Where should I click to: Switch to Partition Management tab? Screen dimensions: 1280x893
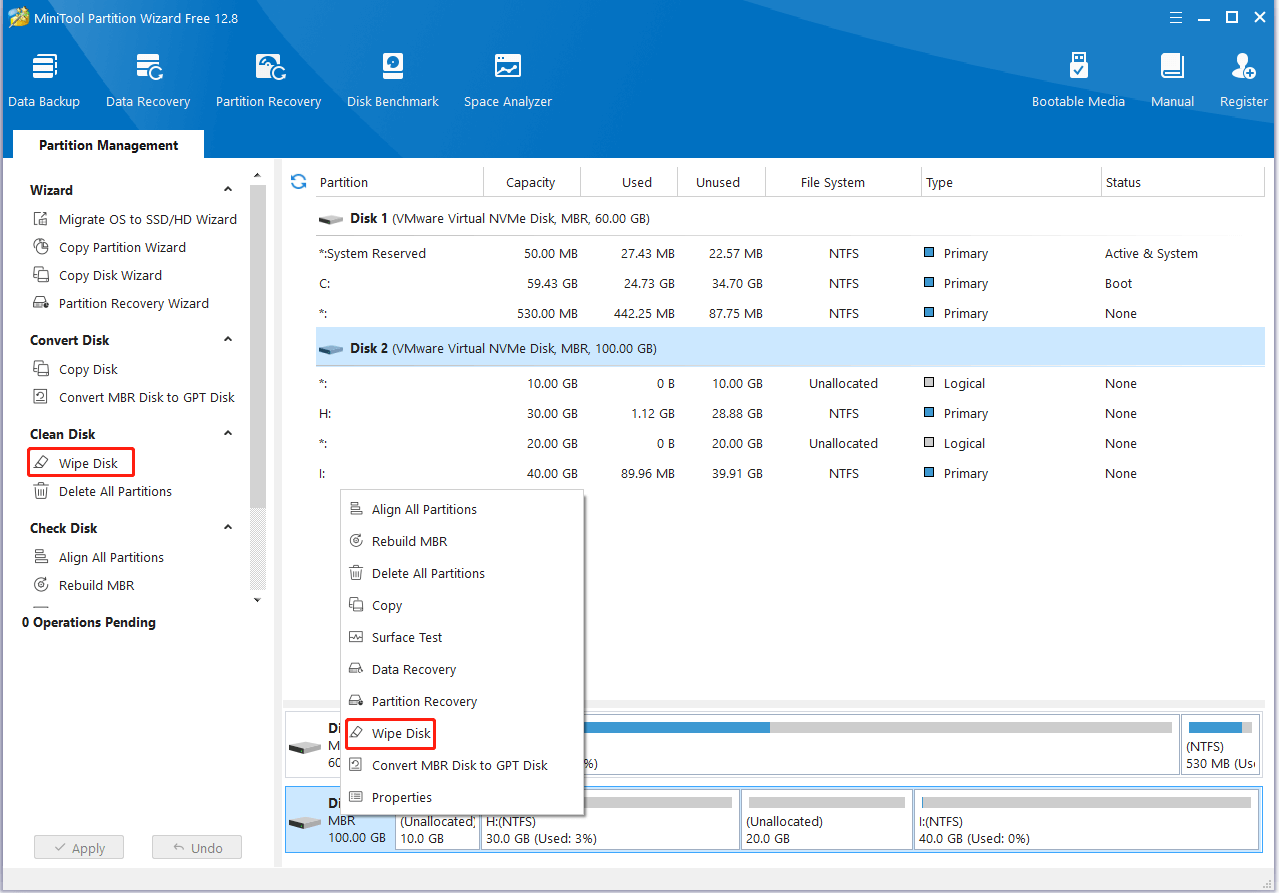click(x=108, y=145)
